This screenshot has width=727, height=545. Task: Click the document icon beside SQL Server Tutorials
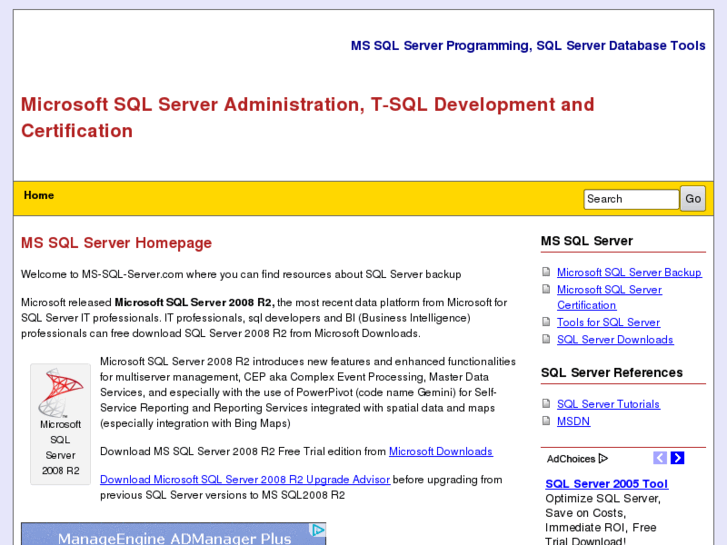click(x=546, y=404)
